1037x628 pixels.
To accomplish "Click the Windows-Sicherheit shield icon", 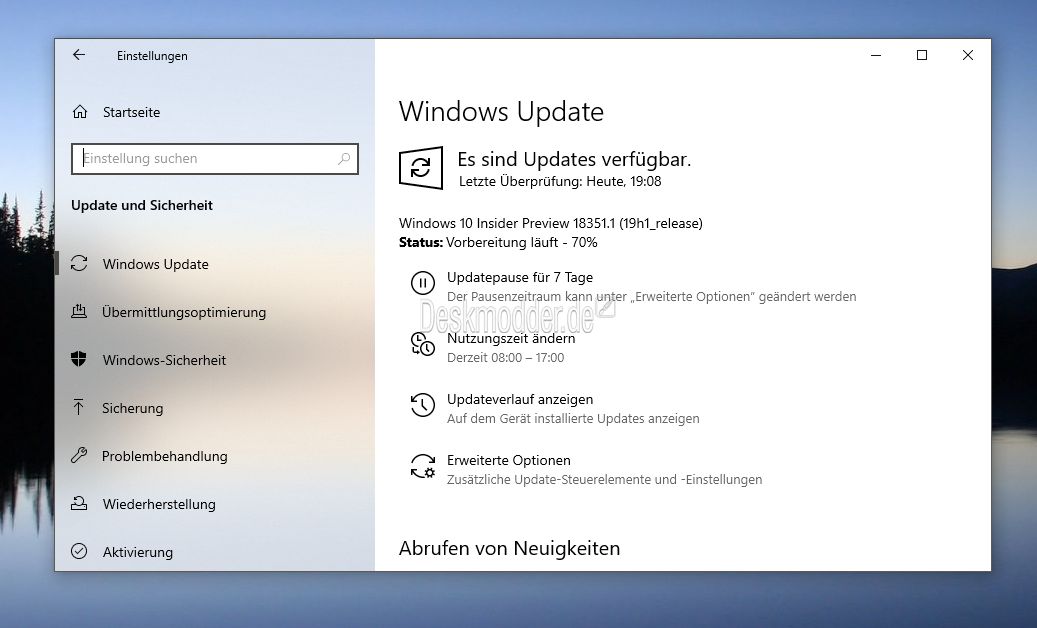I will [79, 359].
